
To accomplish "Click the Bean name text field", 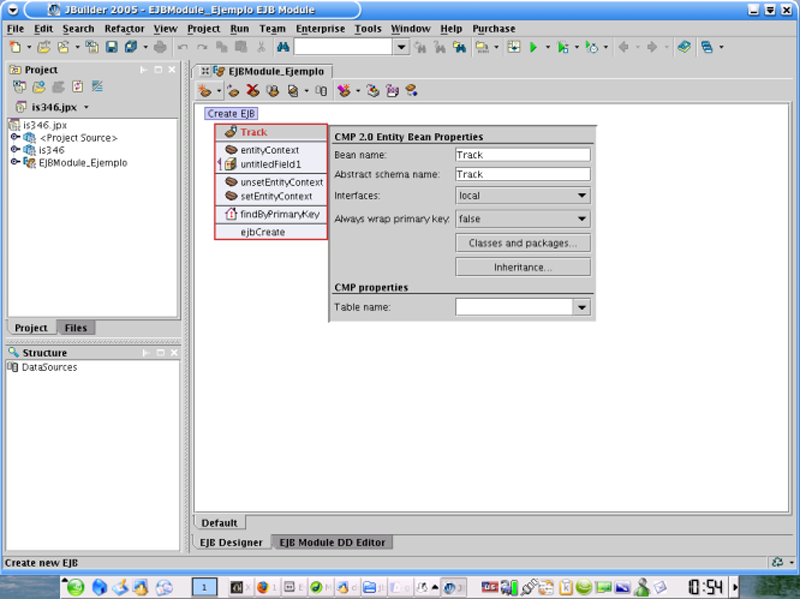I will point(522,155).
